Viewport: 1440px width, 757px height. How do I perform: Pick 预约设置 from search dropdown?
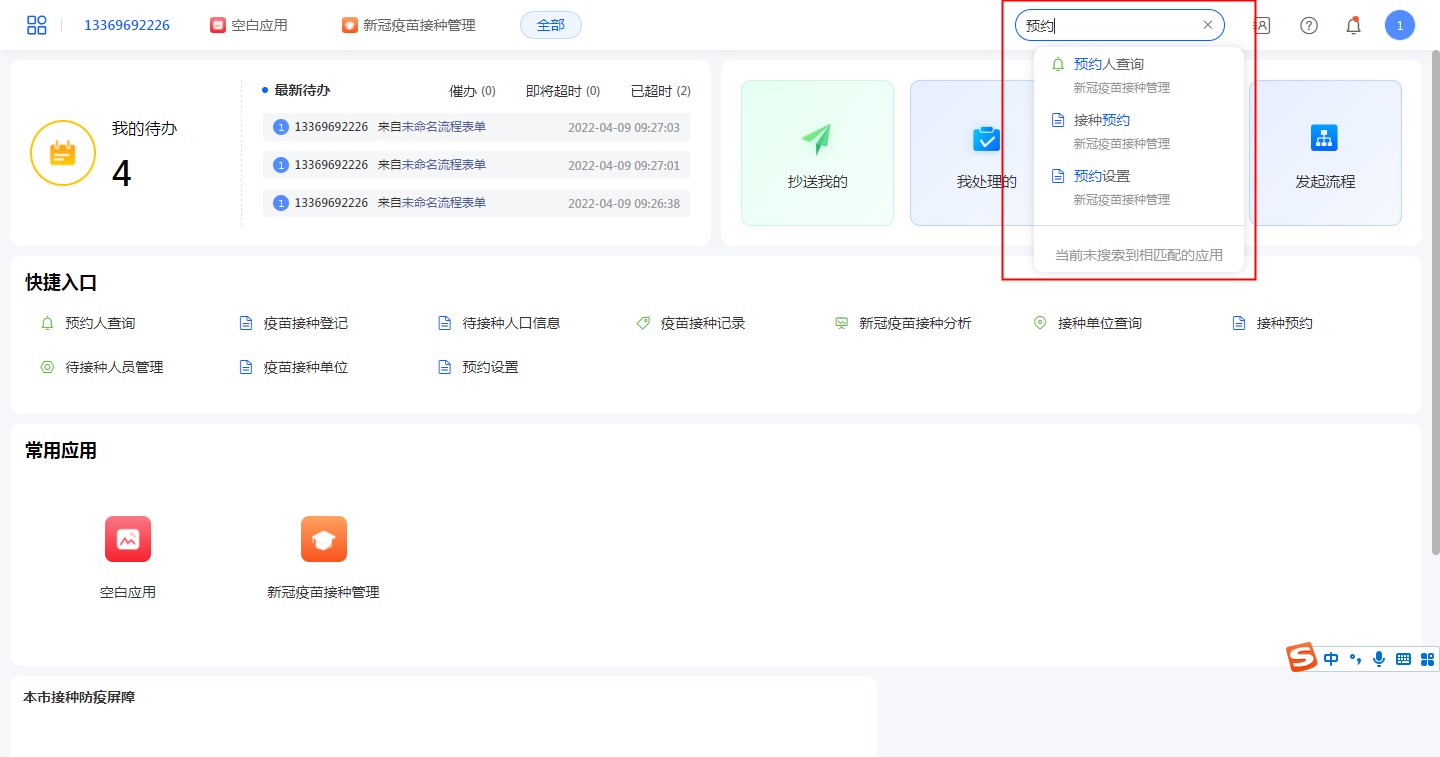click(1101, 176)
